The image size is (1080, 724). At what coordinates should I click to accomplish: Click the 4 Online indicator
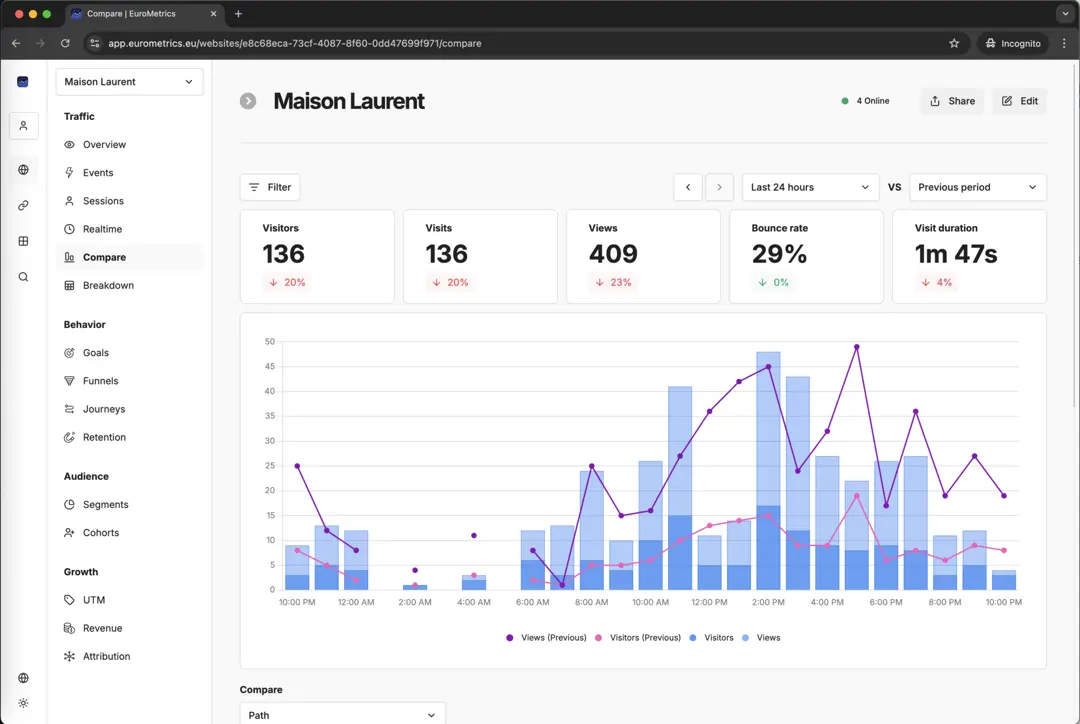click(866, 101)
